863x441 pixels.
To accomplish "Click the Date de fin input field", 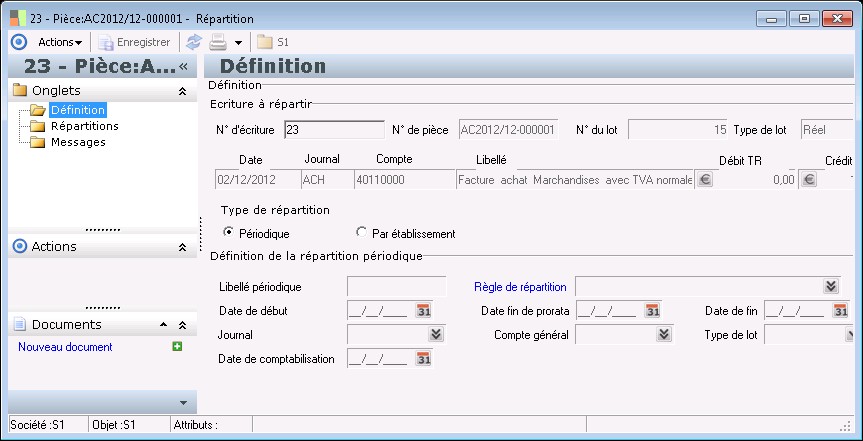I will pos(798,311).
